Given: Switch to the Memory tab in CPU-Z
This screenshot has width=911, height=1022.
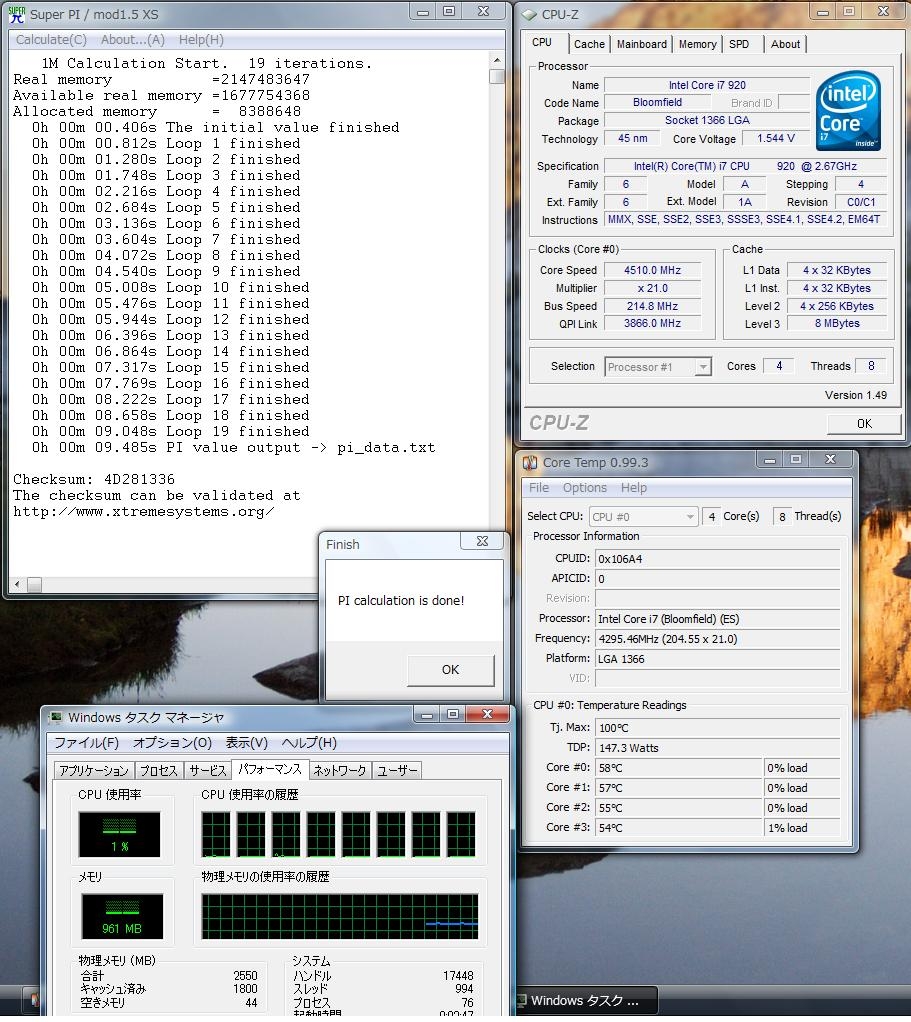Looking at the screenshot, I should [x=697, y=44].
